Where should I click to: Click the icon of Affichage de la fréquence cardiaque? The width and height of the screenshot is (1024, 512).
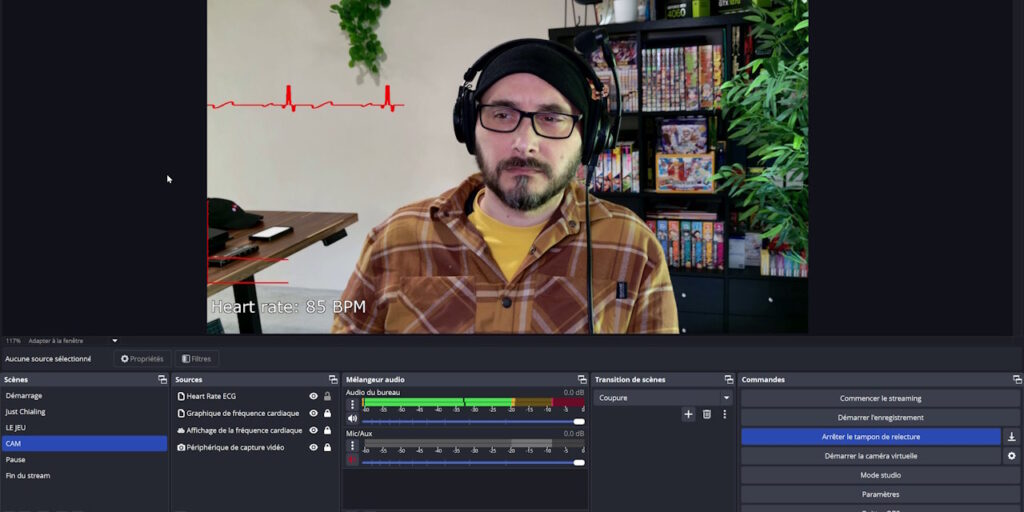[181, 430]
